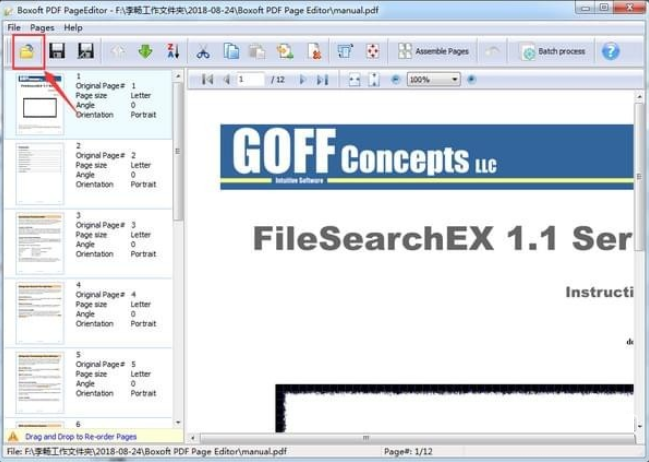Click the fit width view icon
This screenshot has width=649, height=462.
354,79
